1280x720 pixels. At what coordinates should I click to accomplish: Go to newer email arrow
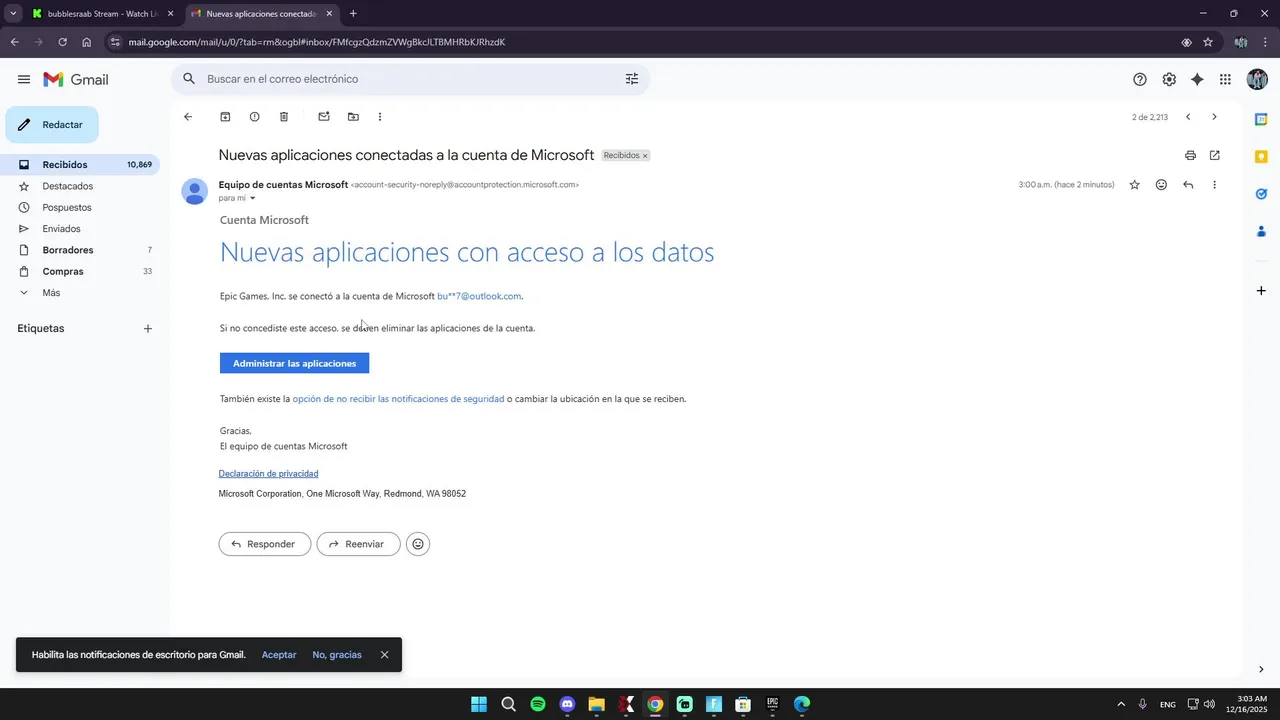tap(1188, 117)
